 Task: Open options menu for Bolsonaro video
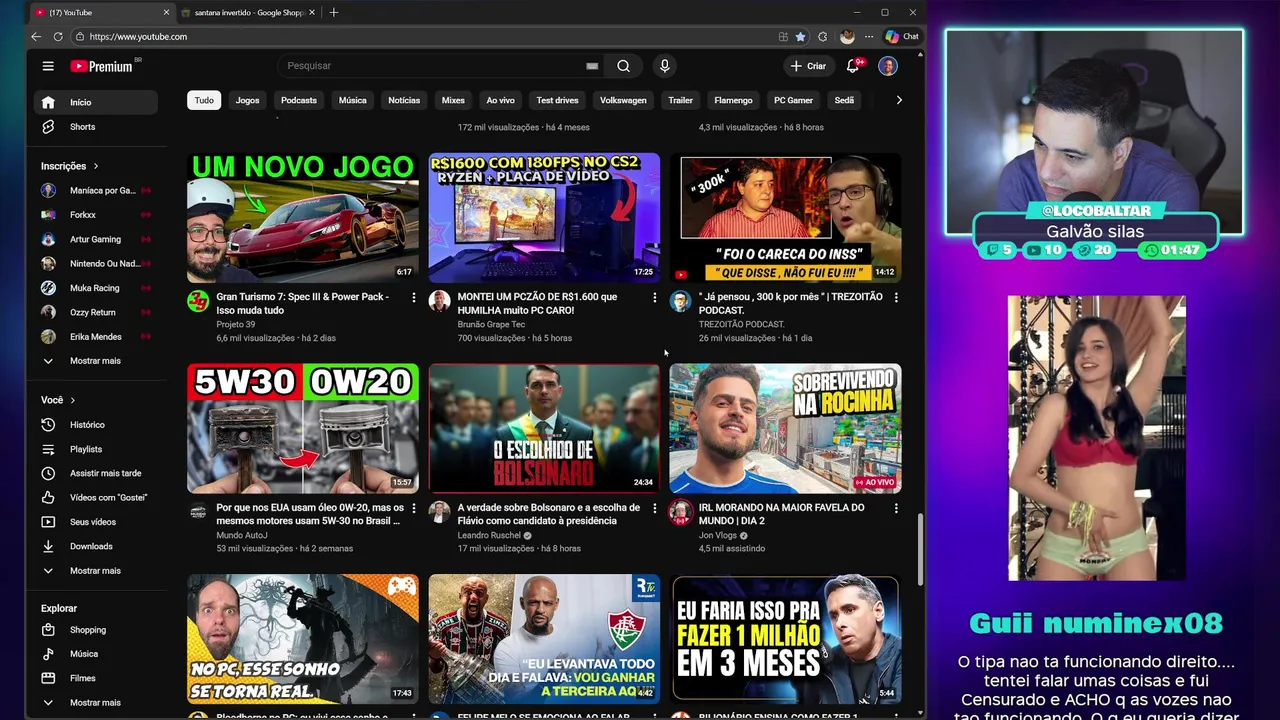[x=654, y=508]
